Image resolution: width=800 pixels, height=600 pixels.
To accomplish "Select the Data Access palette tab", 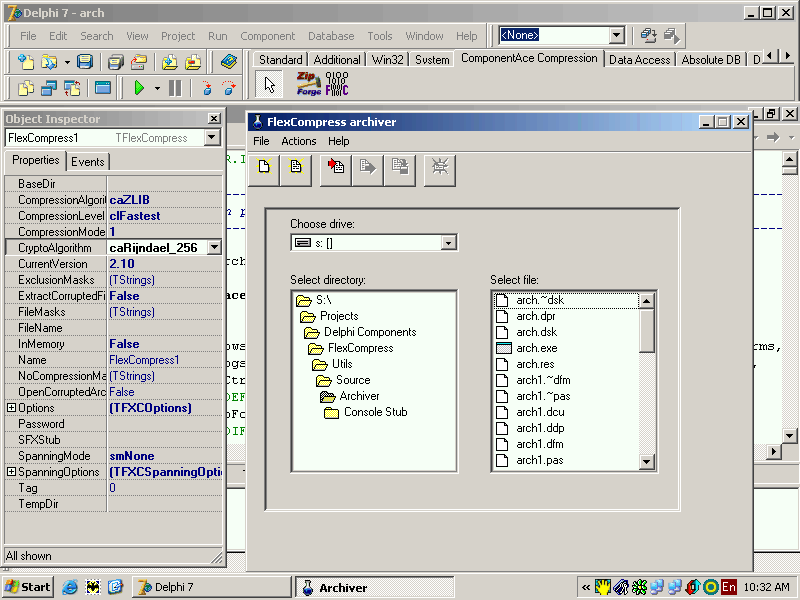I will [639, 60].
